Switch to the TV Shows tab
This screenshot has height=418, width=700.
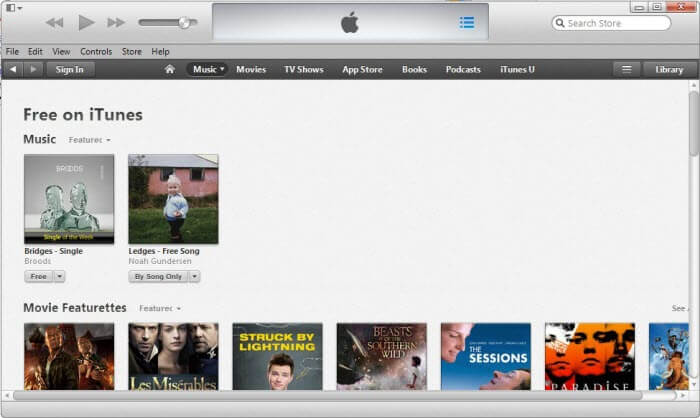[304, 69]
